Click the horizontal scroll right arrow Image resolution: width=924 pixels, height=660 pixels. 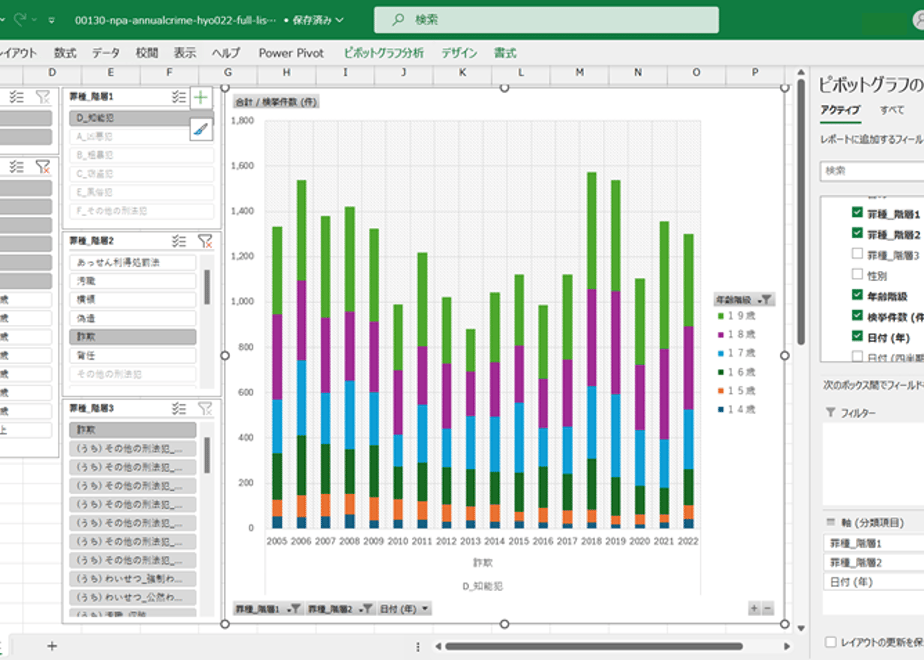pos(787,646)
